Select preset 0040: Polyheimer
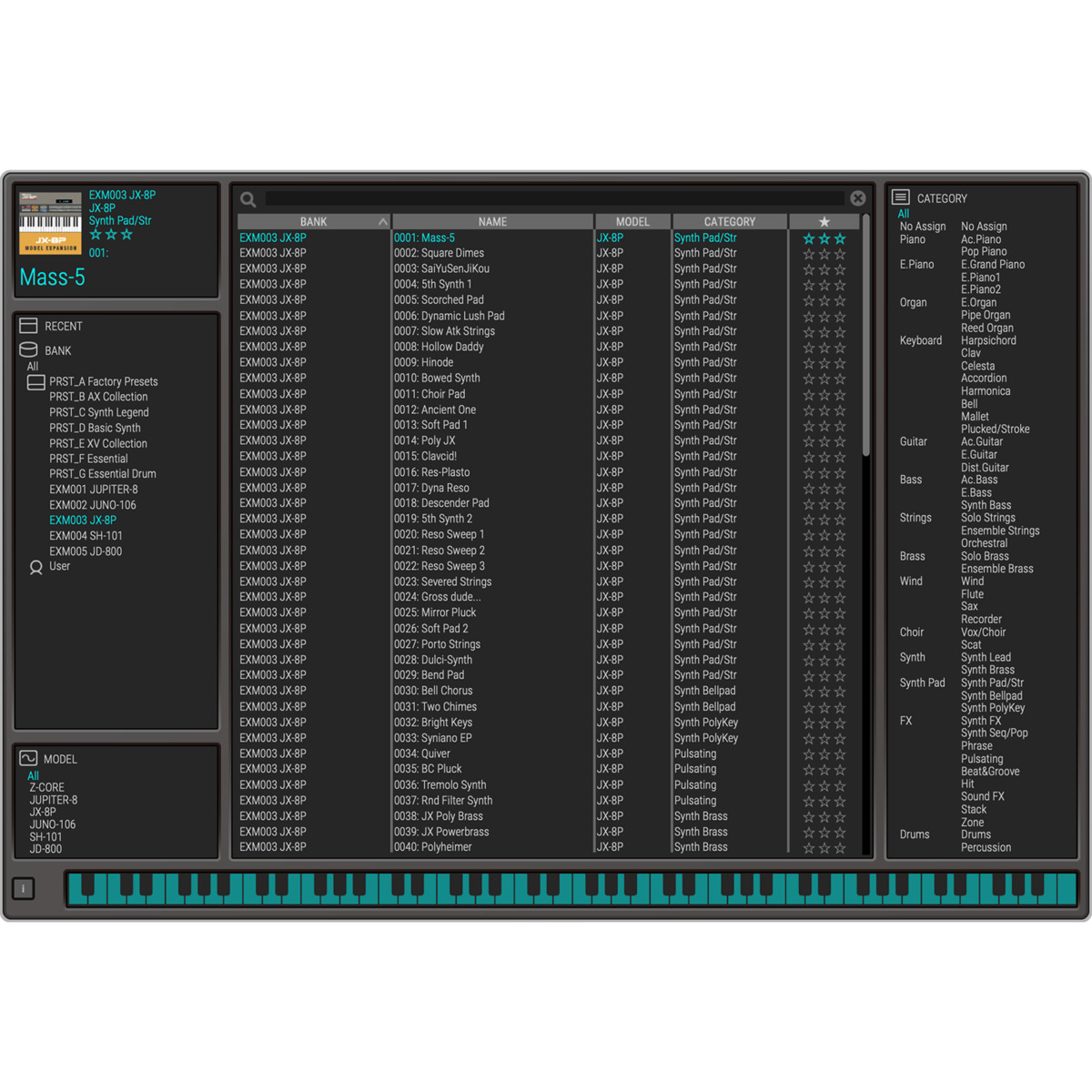The height and width of the screenshot is (1092, 1092). click(433, 847)
